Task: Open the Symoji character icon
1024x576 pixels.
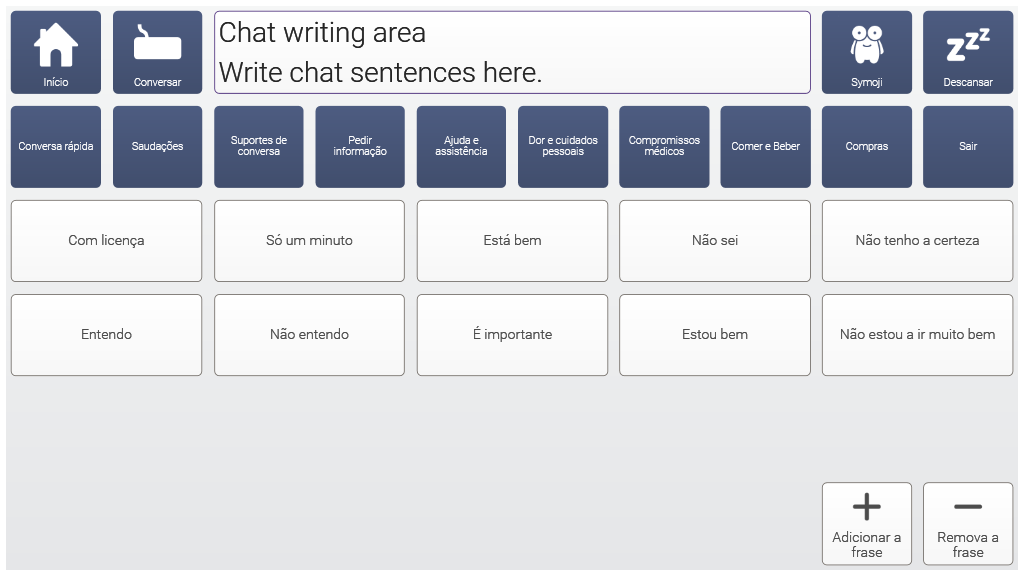Action: (866, 52)
